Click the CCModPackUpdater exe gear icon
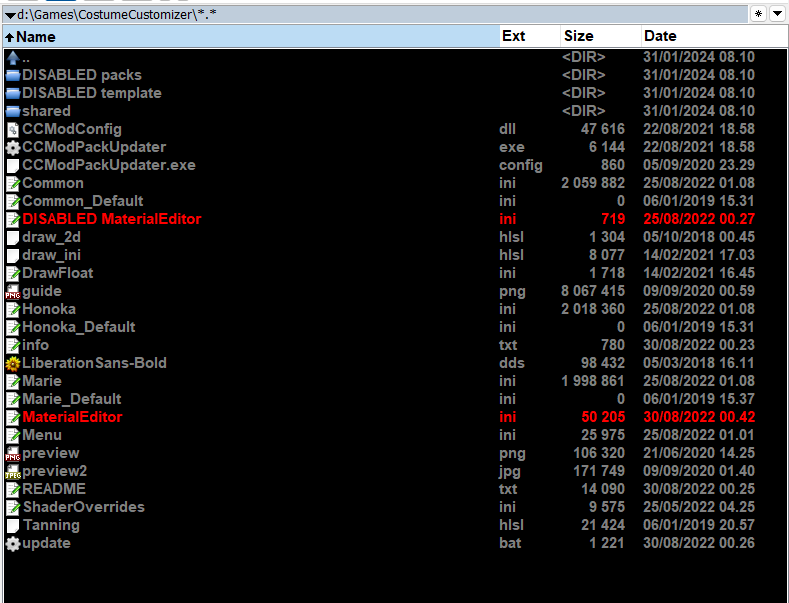Viewport: 789px width, 603px height. point(13,147)
